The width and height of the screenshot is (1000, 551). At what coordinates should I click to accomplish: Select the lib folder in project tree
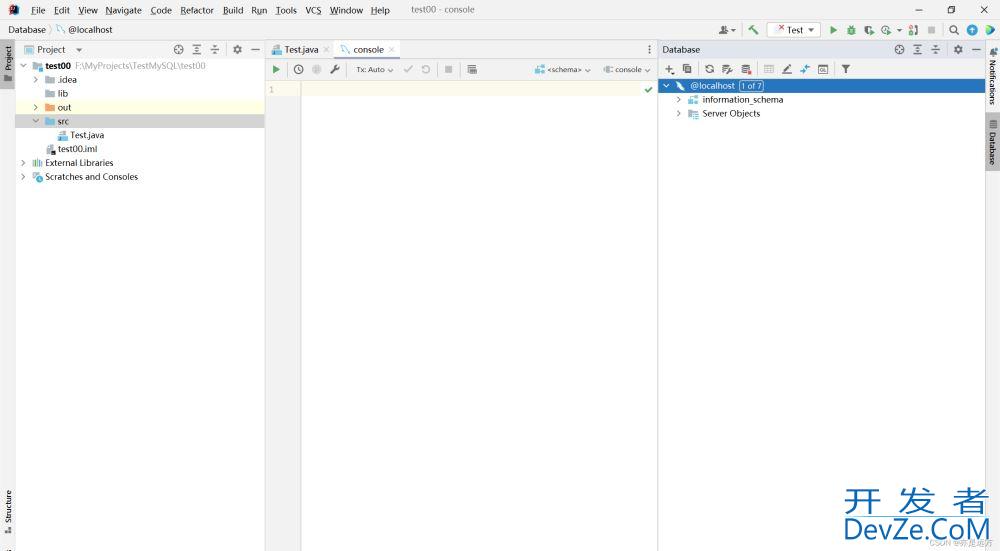pyautogui.click(x=62, y=94)
